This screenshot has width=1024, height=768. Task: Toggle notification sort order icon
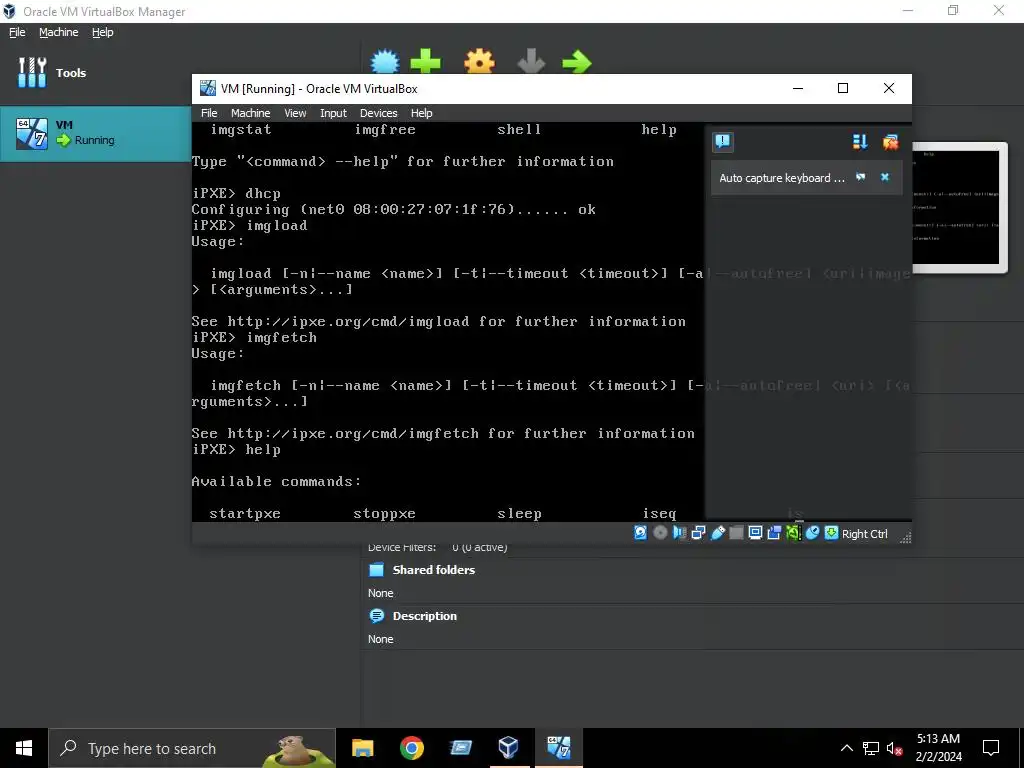tap(860, 142)
